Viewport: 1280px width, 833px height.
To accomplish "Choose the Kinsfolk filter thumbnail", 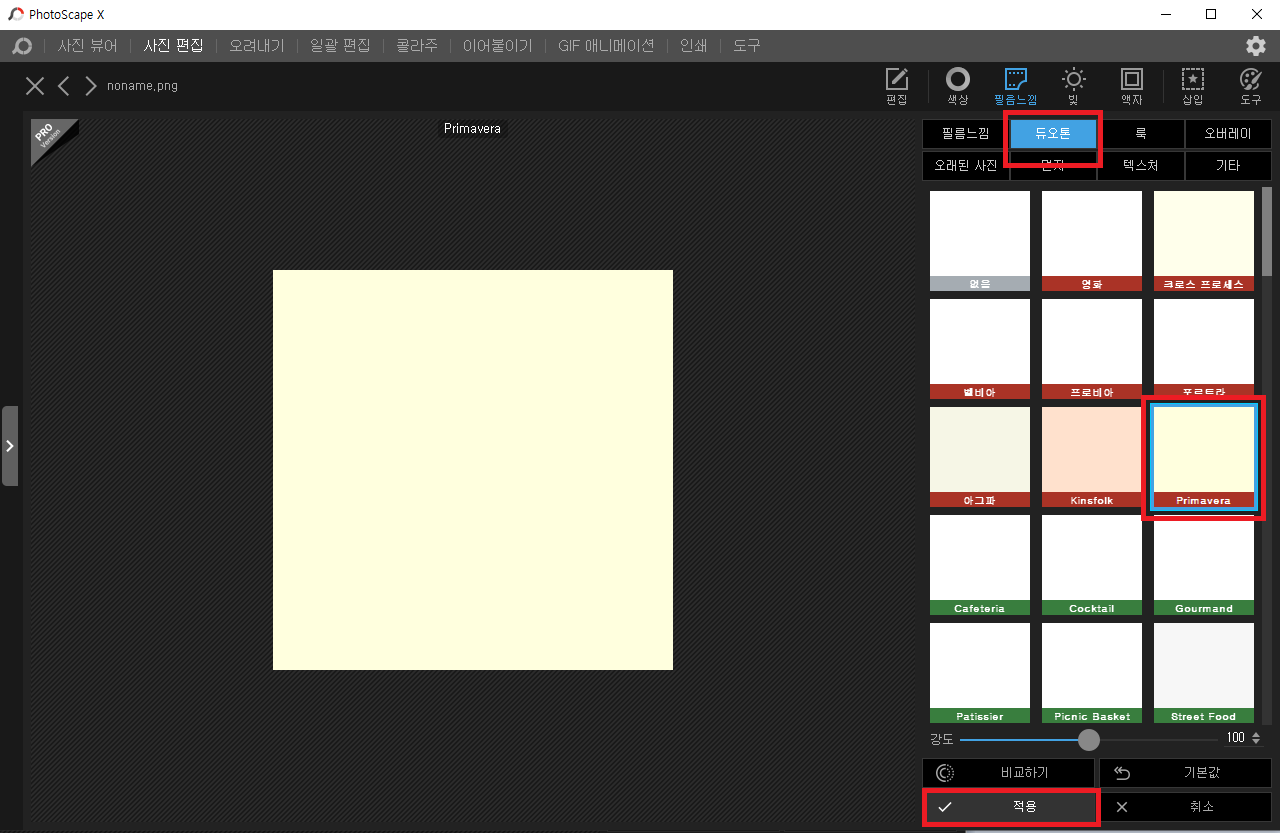I will pyautogui.click(x=1092, y=457).
